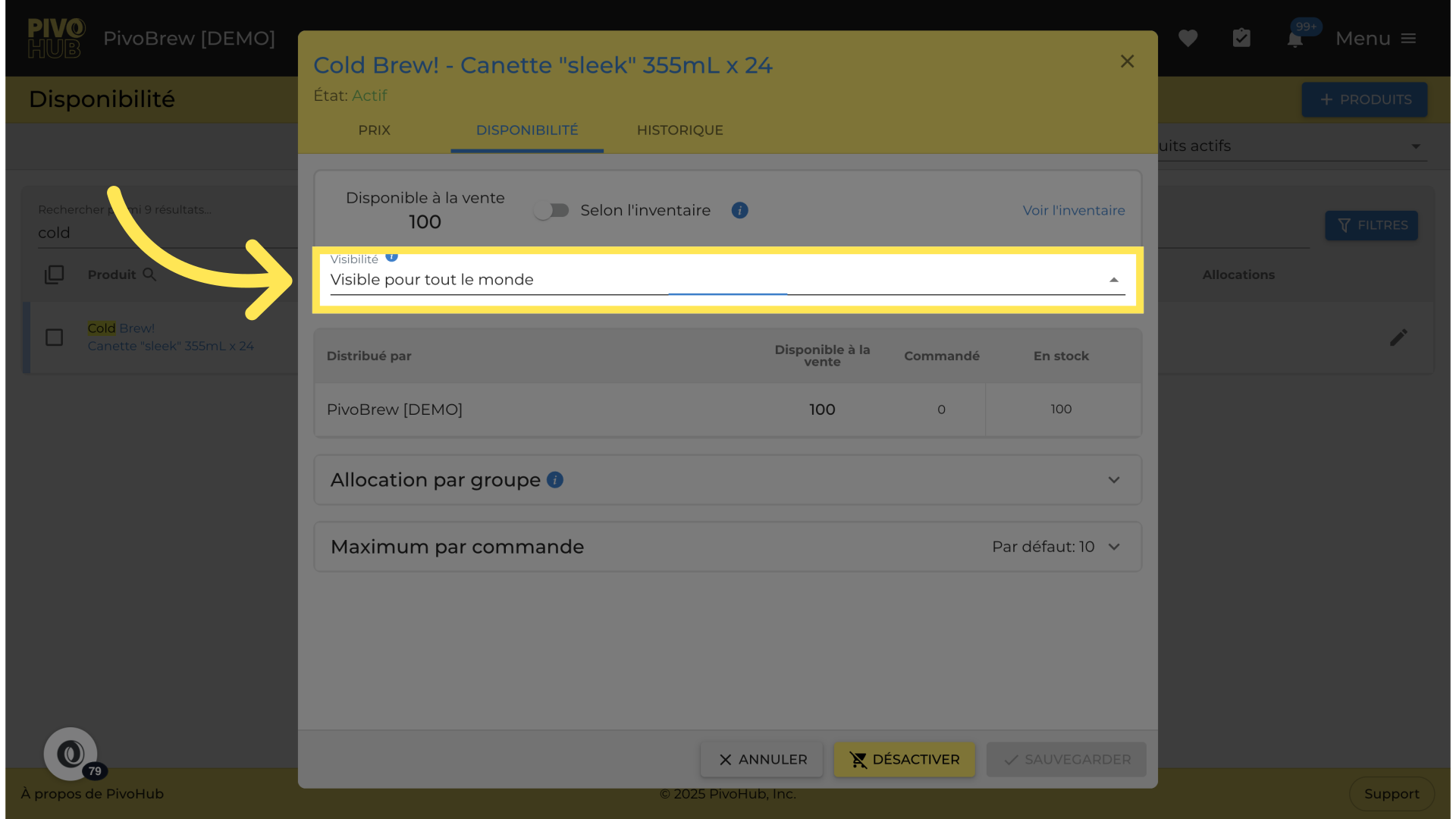Open notifications bell icon

1295,39
